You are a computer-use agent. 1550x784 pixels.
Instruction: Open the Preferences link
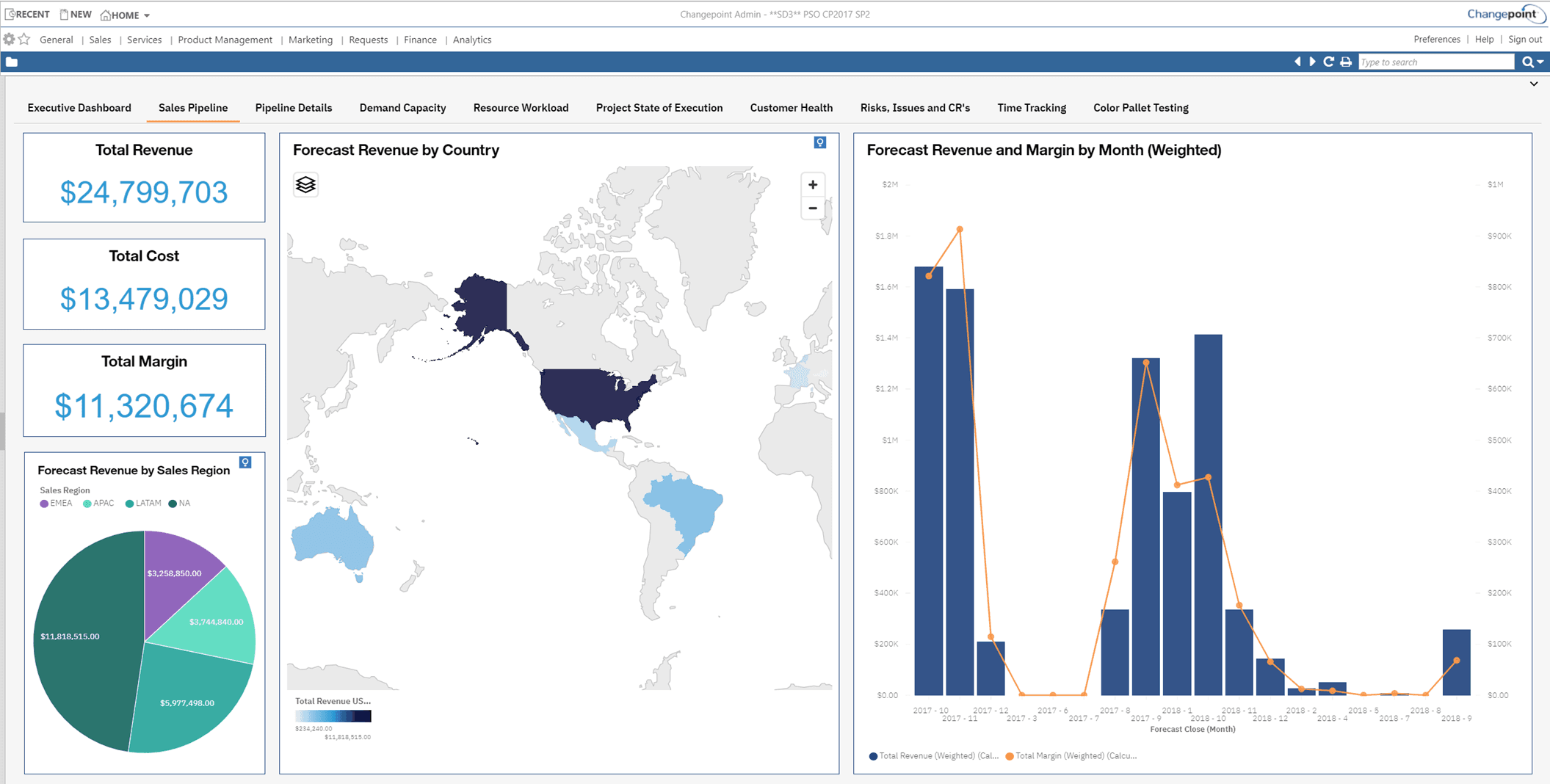1436,40
